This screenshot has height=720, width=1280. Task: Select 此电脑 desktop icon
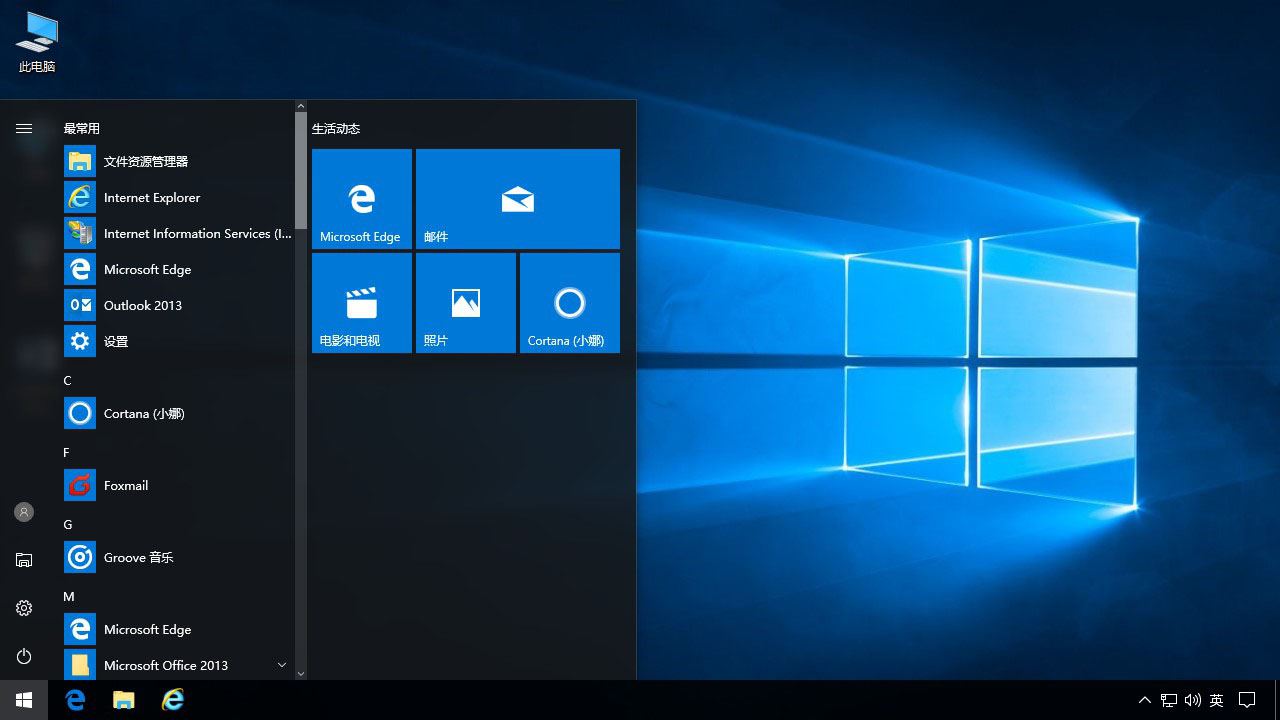coord(37,42)
